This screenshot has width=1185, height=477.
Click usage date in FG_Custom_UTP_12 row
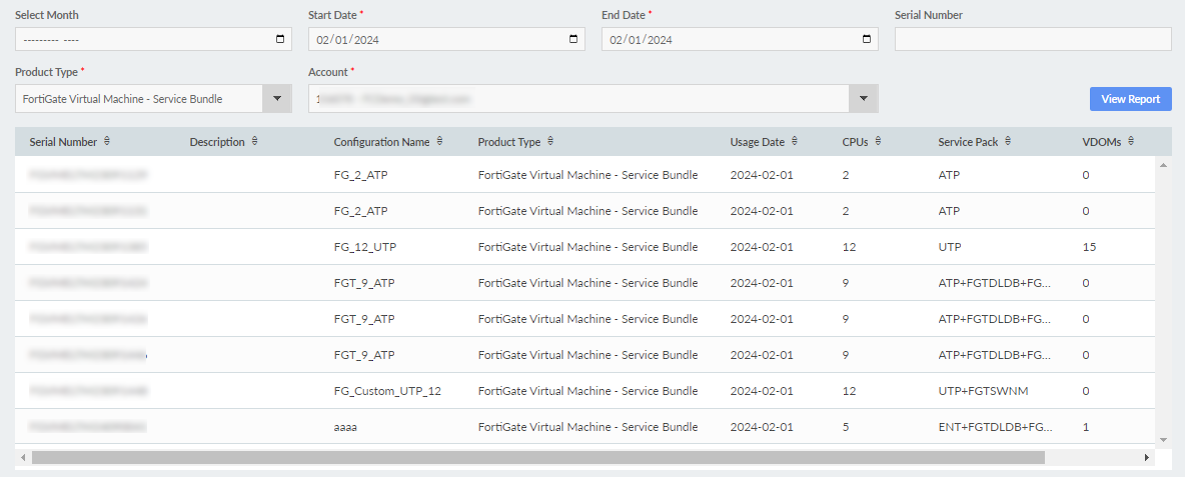[x=762, y=391]
